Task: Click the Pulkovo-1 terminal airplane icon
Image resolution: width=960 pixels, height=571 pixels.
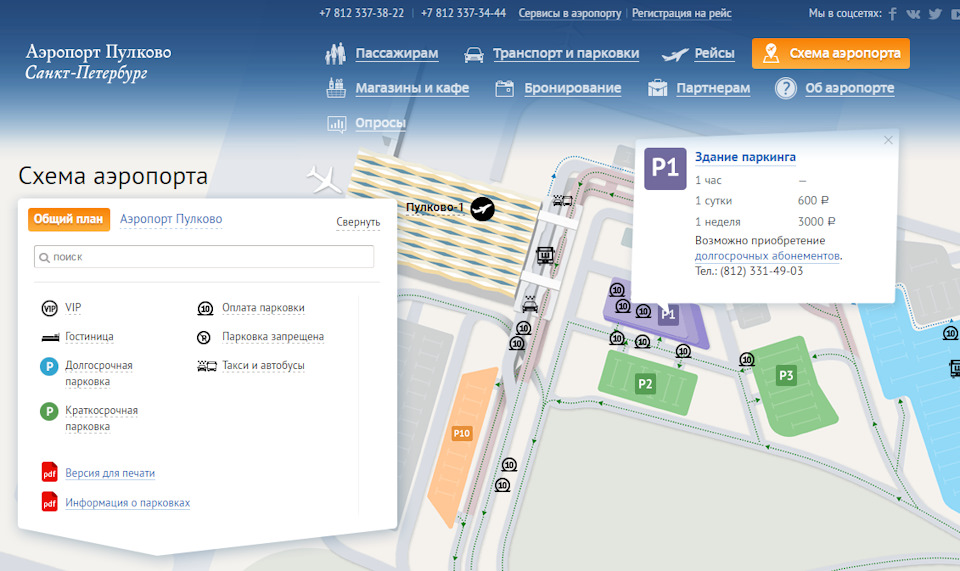Action: tap(483, 208)
